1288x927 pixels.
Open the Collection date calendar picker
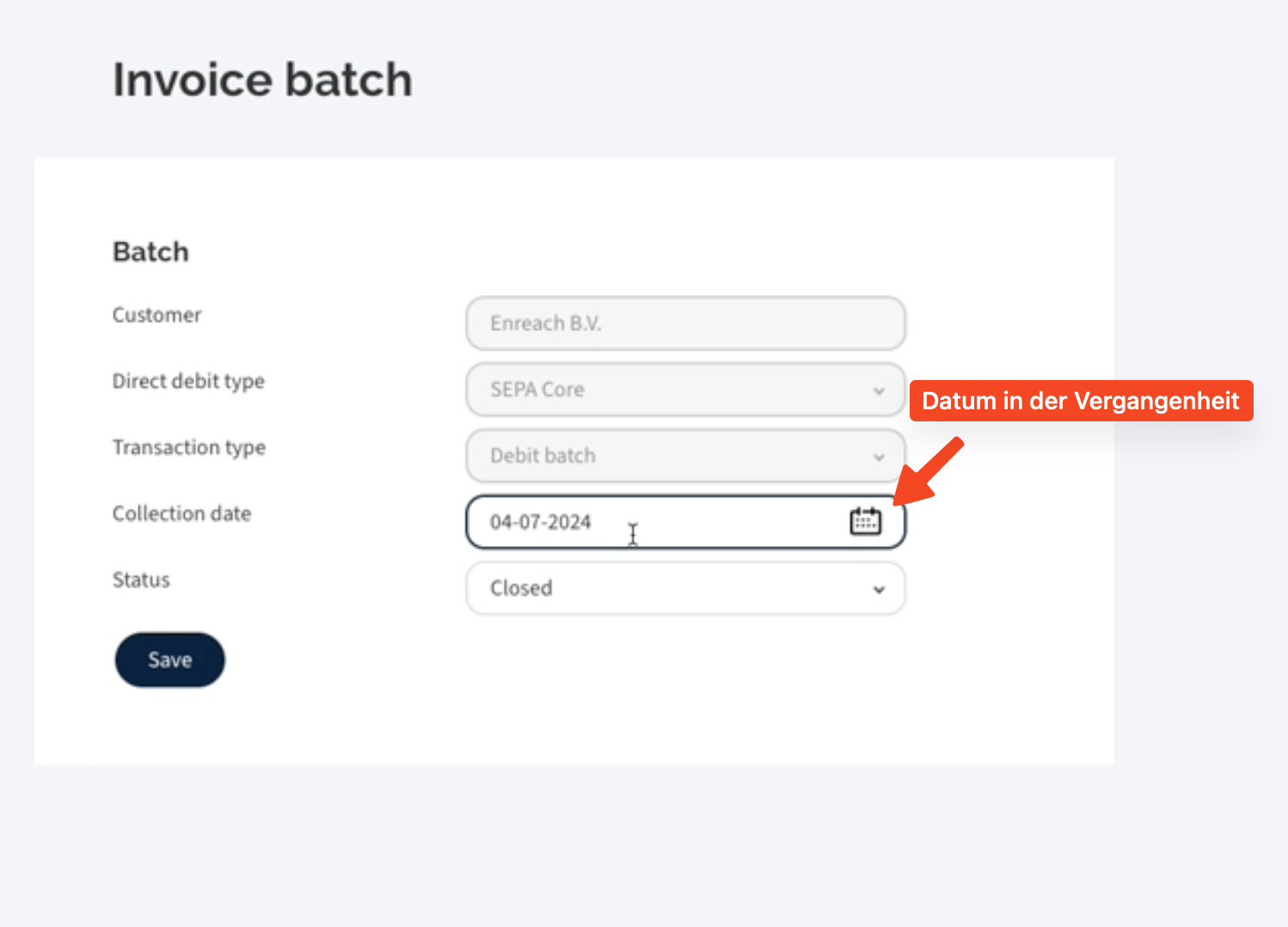tap(865, 521)
